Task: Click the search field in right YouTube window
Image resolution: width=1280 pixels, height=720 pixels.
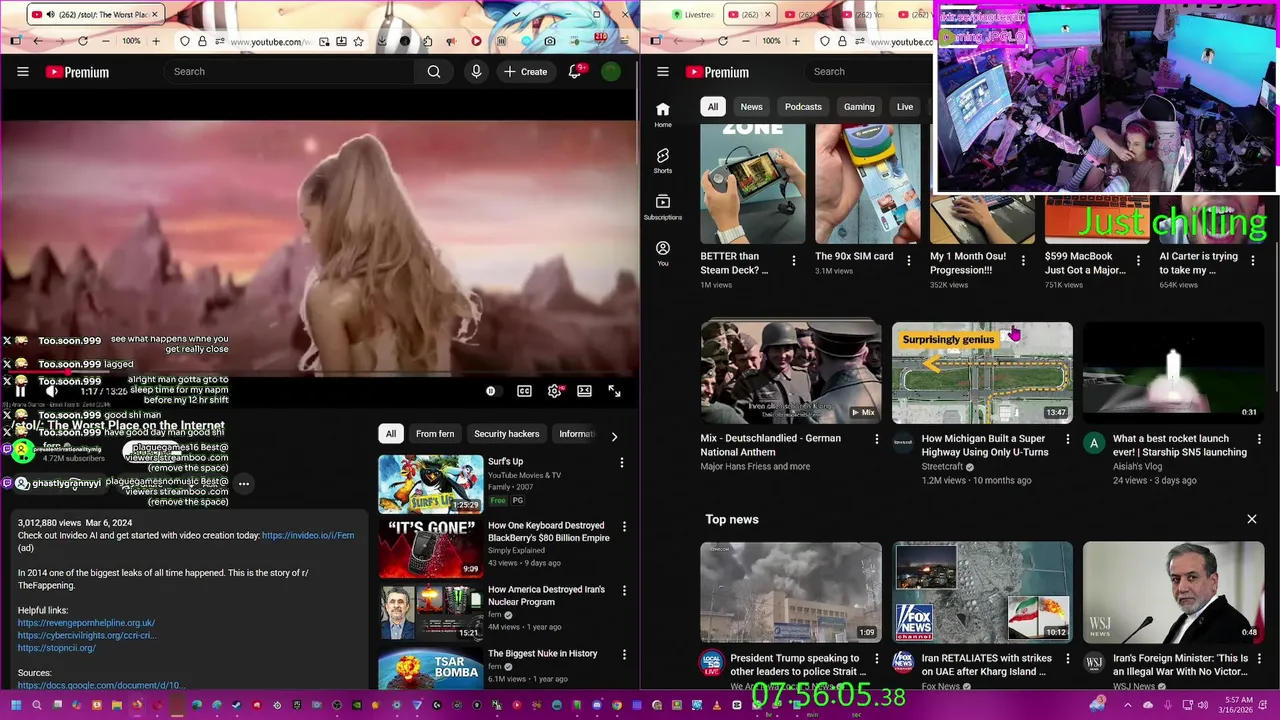Action: (x=870, y=72)
